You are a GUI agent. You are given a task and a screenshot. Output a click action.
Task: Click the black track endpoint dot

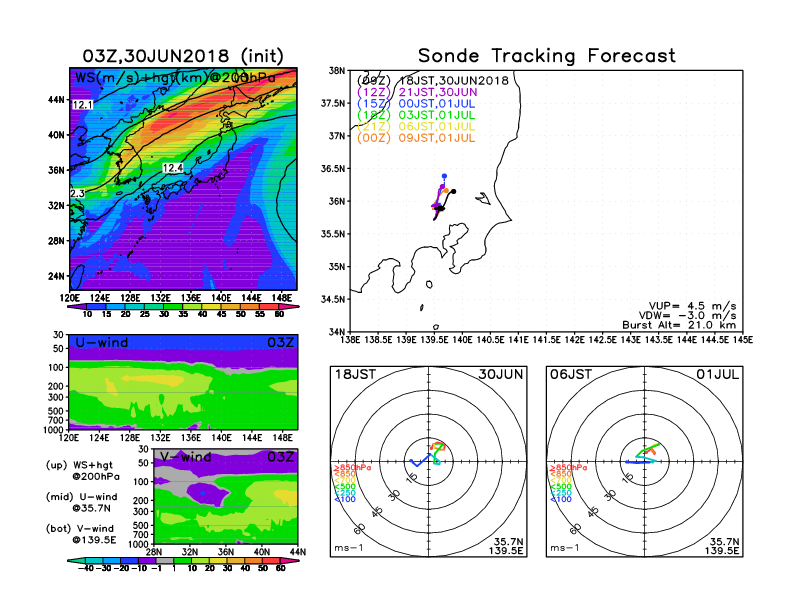pyautogui.click(x=454, y=191)
